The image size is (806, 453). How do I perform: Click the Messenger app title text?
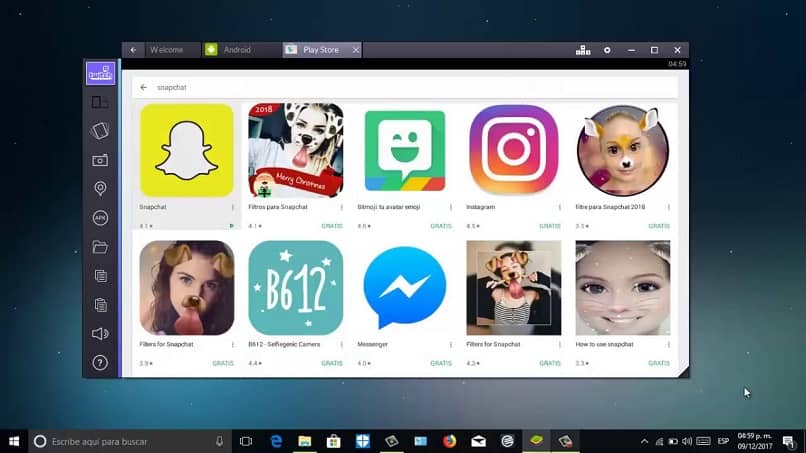point(372,344)
